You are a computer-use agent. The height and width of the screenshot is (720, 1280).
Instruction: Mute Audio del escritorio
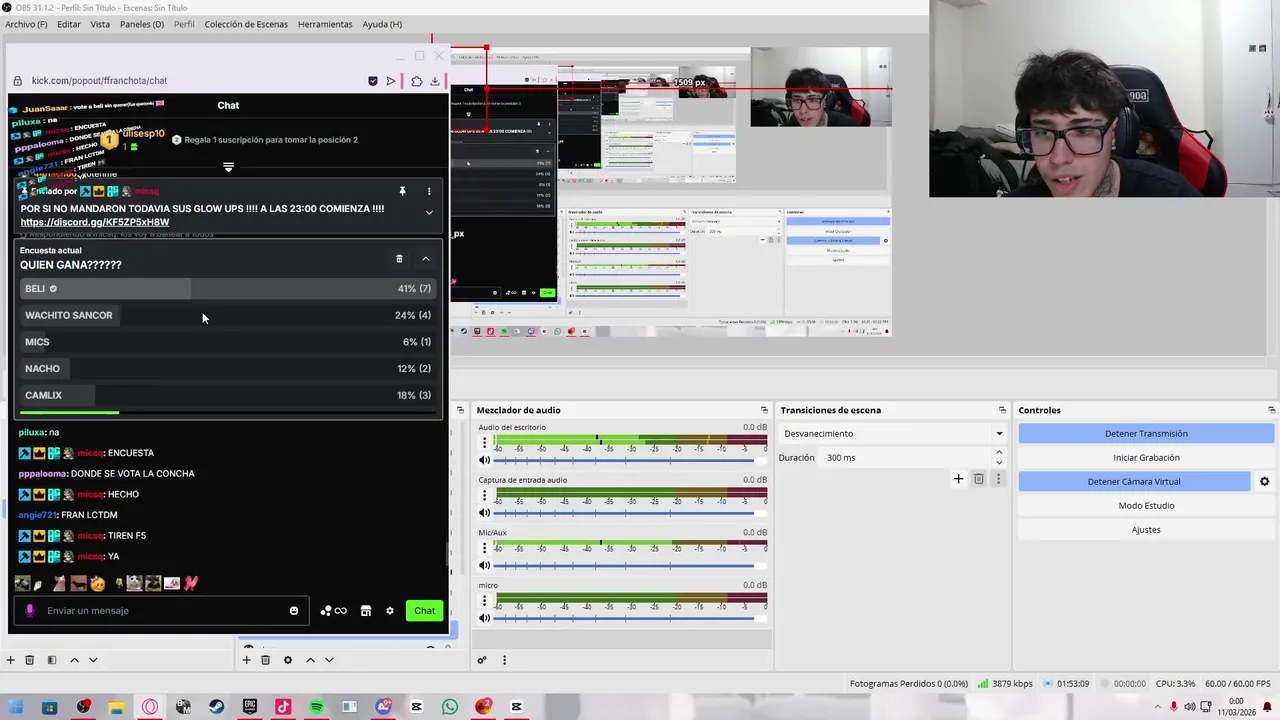[485, 460]
